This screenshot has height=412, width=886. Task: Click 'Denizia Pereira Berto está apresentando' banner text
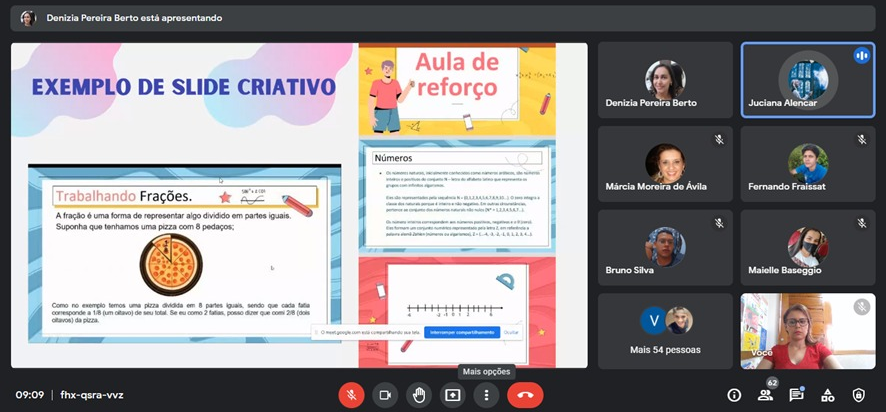pos(134,18)
